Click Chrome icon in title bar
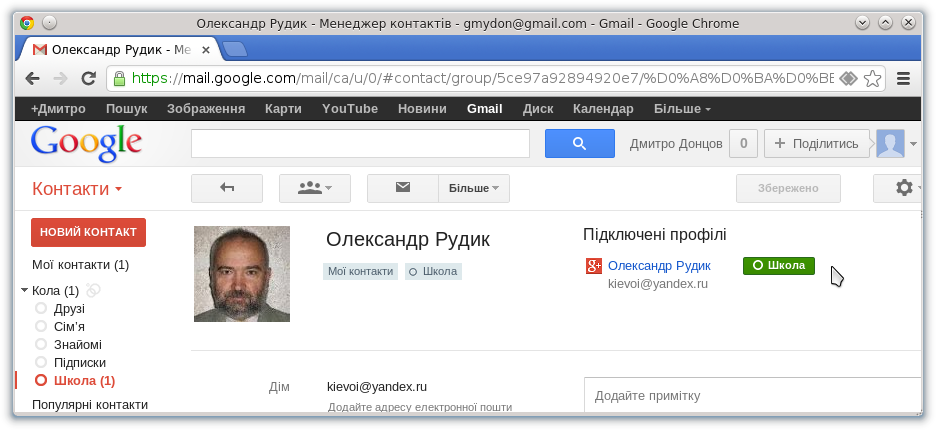The image size is (939, 433). click(x=27, y=23)
